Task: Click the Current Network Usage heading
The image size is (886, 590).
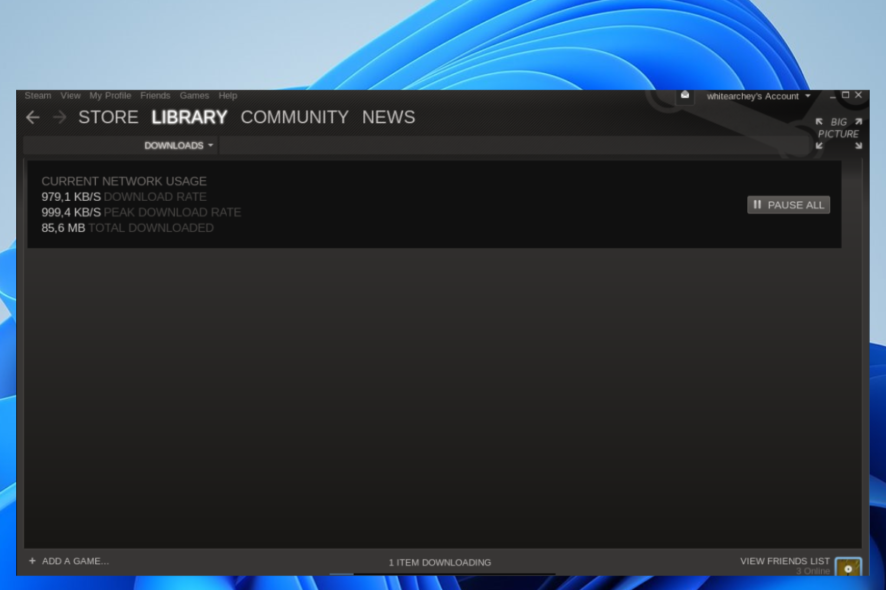Action: [x=124, y=181]
